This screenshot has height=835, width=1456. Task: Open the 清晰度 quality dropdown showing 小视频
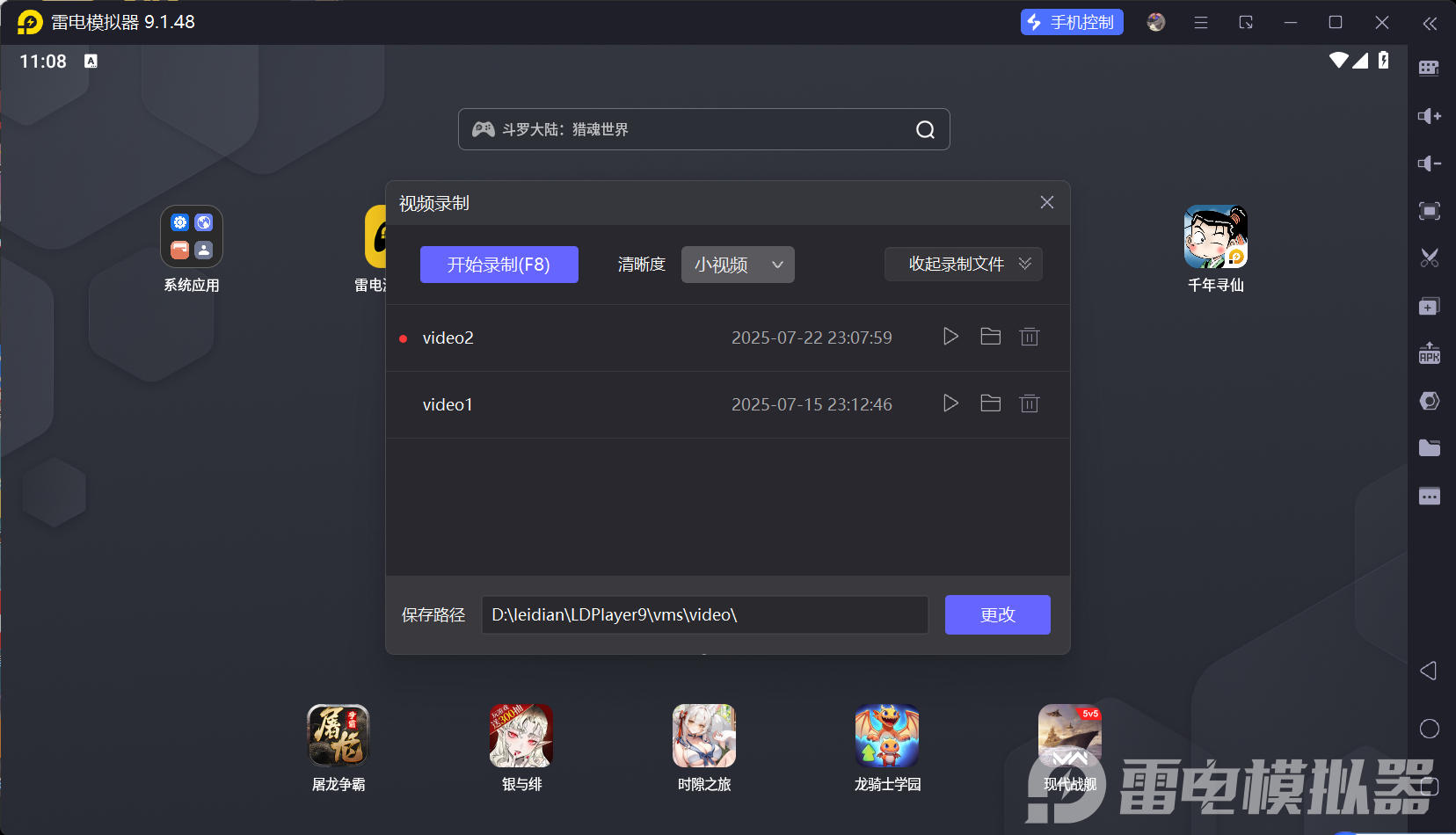738,265
